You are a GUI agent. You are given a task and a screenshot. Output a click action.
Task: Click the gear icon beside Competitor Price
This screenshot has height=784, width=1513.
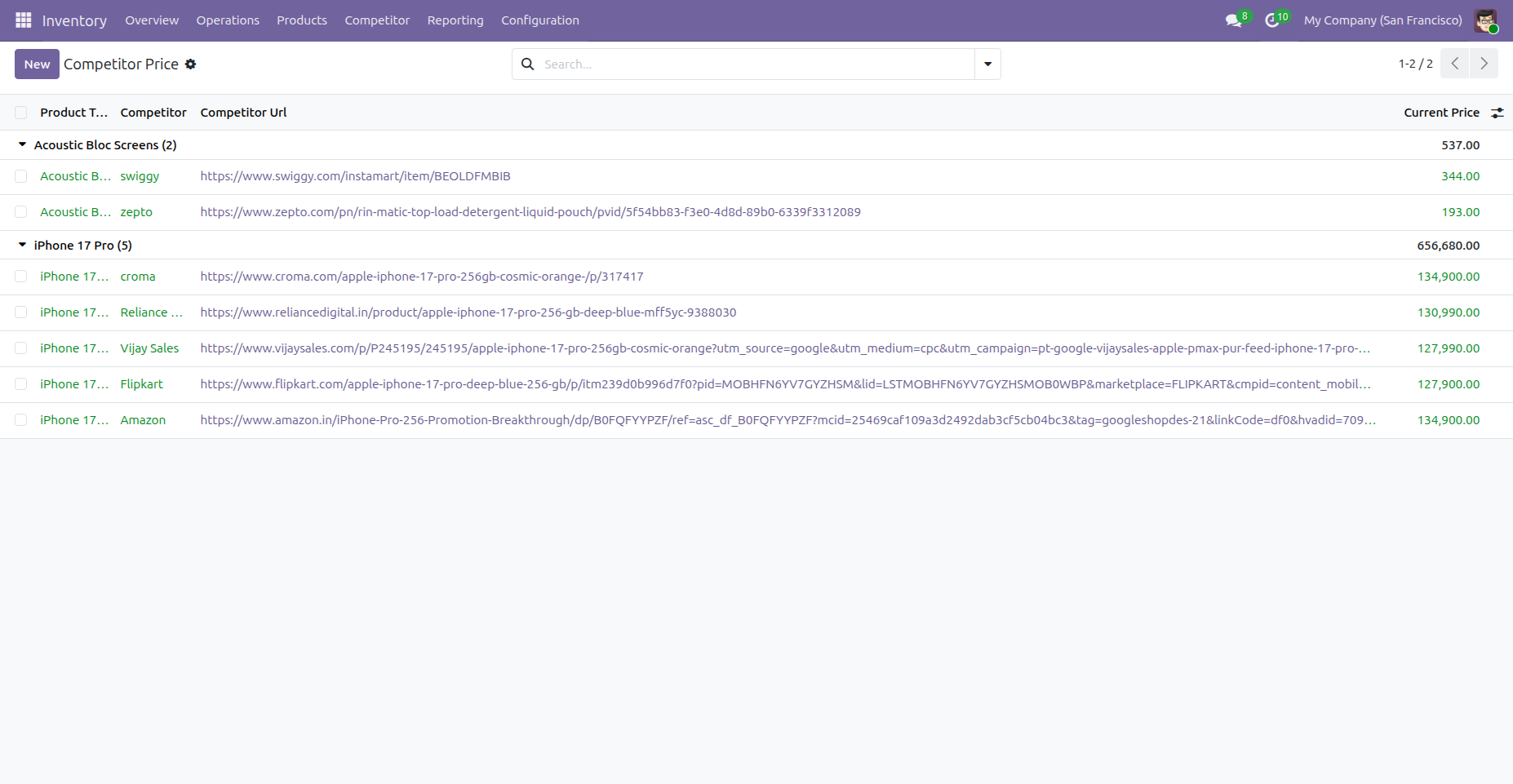[x=190, y=64]
